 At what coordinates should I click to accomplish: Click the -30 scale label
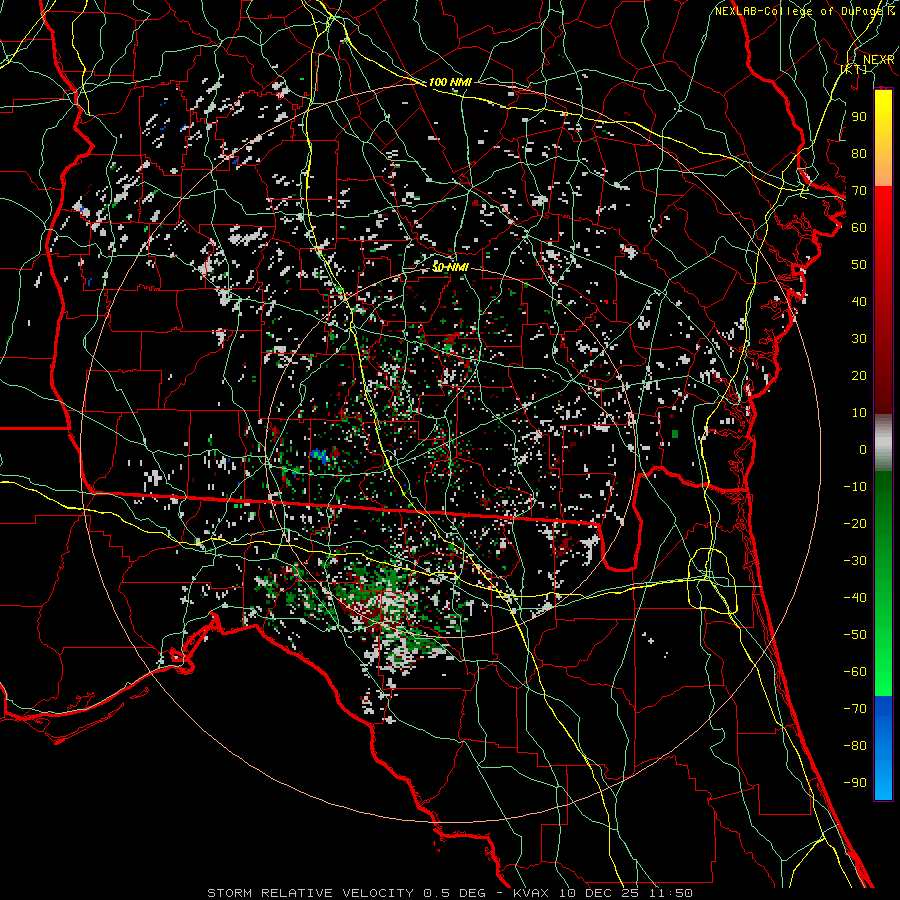click(855, 561)
